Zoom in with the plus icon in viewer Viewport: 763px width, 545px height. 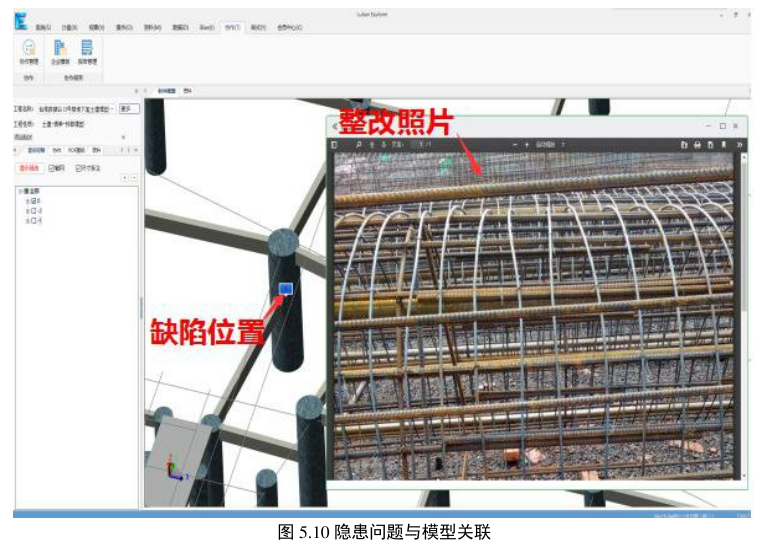[527, 145]
